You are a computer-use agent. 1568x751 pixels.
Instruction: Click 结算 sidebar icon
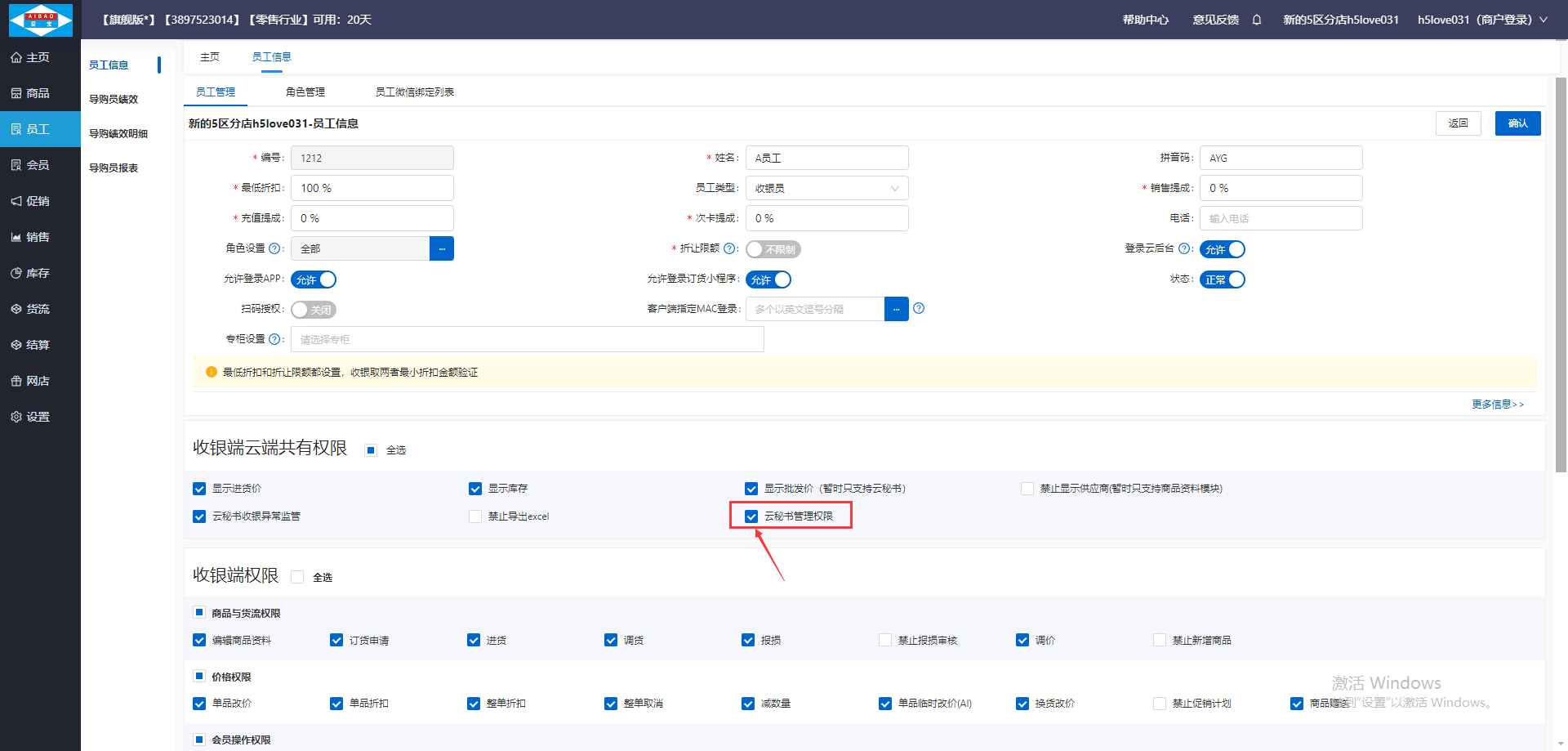coord(16,345)
